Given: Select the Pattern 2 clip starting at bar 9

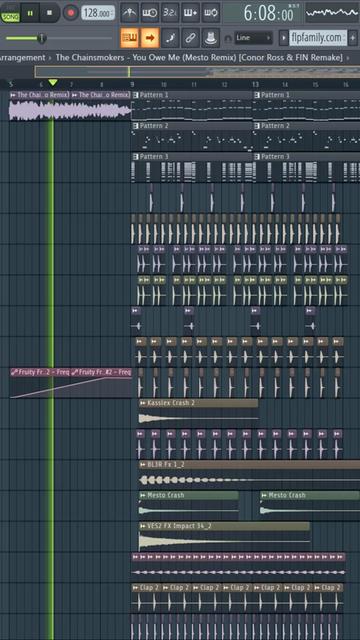Looking at the screenshot, I should (x=192, y=137).
